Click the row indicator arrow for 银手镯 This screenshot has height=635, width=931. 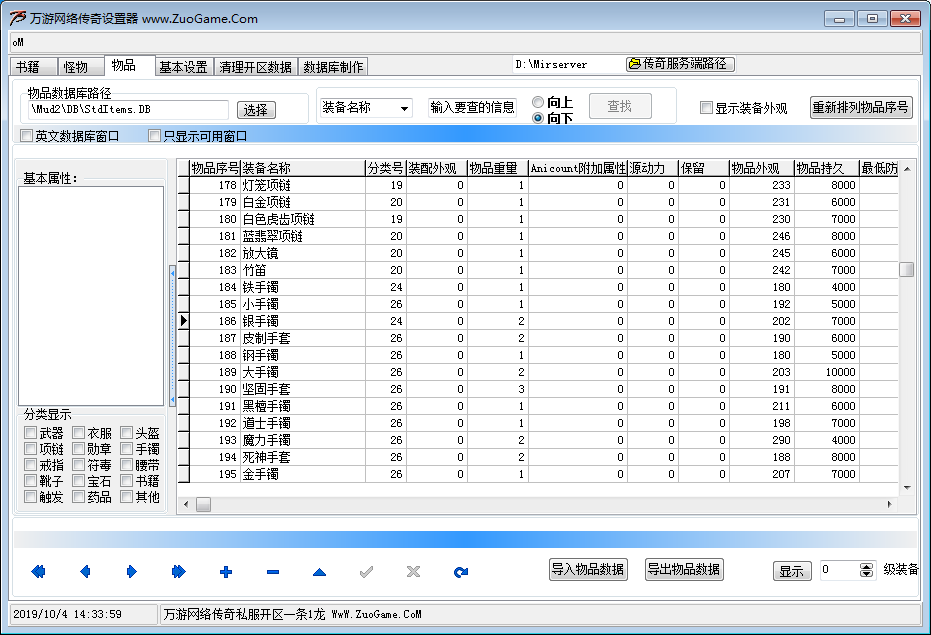[183, 321]
